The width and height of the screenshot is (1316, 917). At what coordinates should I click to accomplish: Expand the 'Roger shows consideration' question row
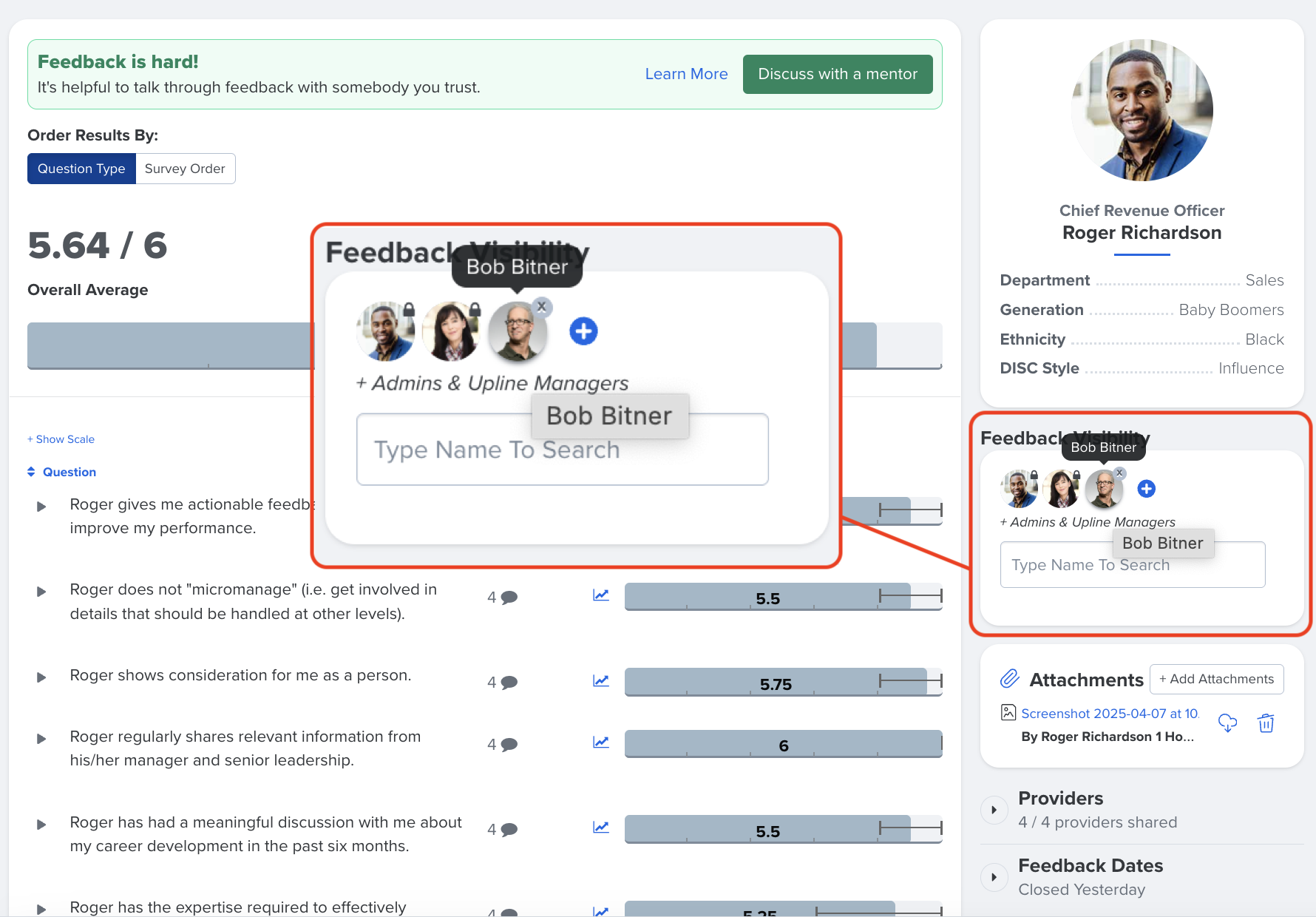41,677
